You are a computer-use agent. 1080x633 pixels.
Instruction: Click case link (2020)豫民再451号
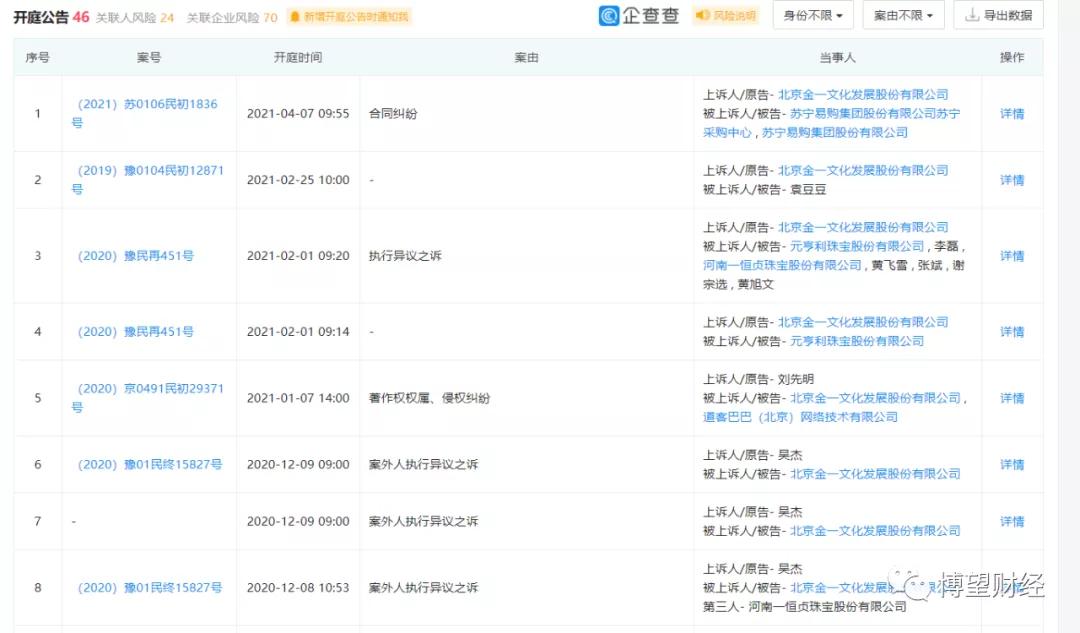point(138,255)
